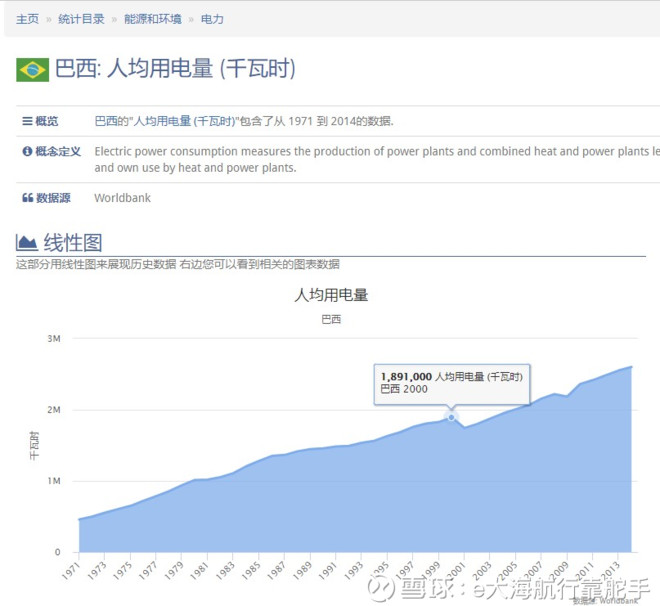Go to 统计目录 breadcrumb link
This screenshot has width=660, height=606.
coord(81,19)
